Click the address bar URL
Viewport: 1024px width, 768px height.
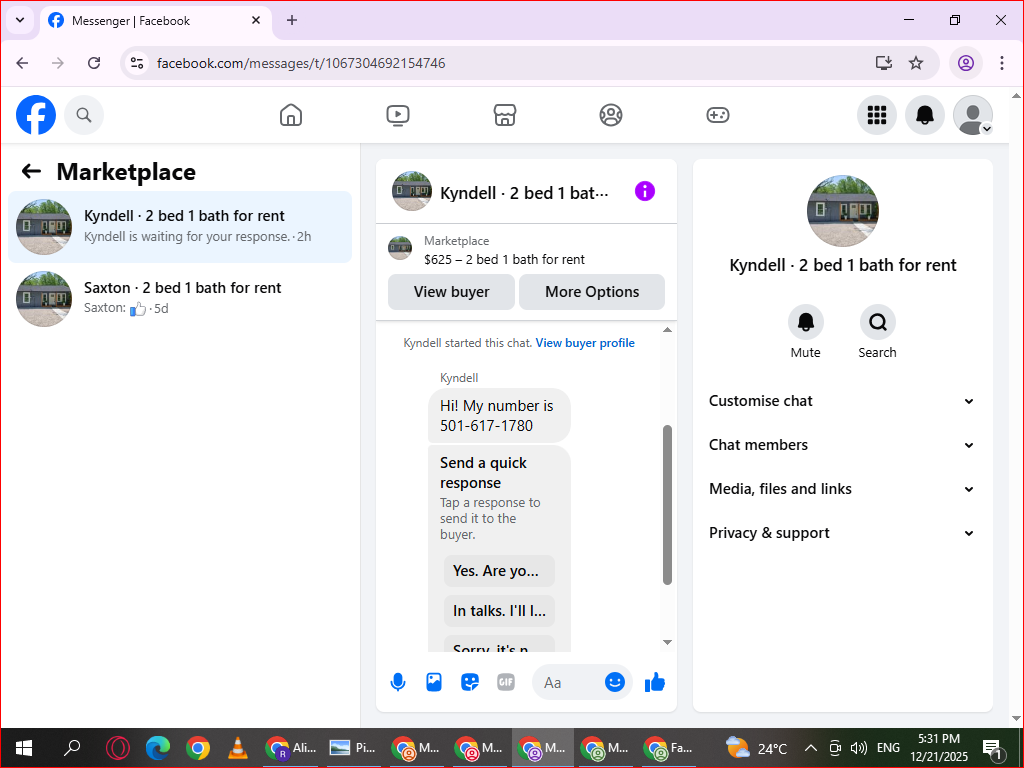(x=301, y=63)
